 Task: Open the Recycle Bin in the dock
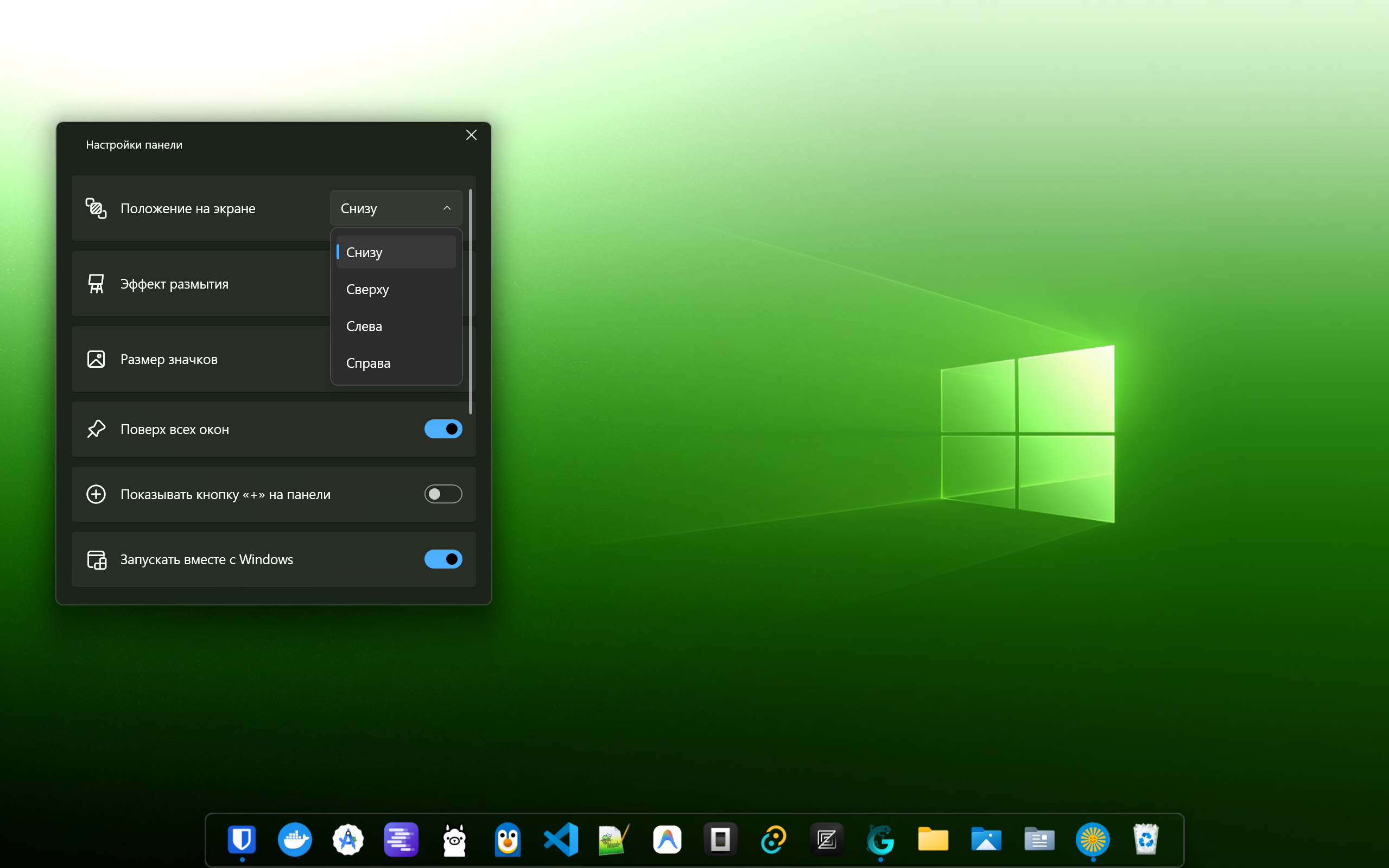pyautogui.click(x=1145, y=839)
